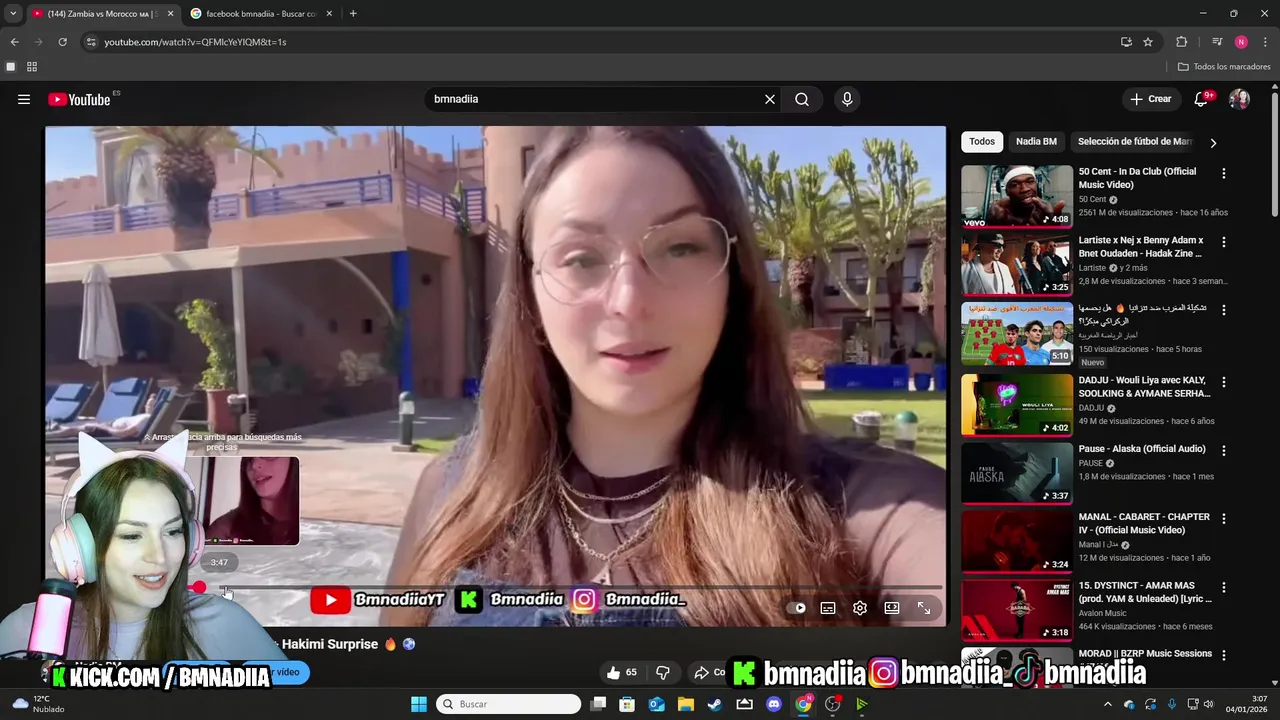
Task: Toggle the video autoplay switch
Action: 797,608
